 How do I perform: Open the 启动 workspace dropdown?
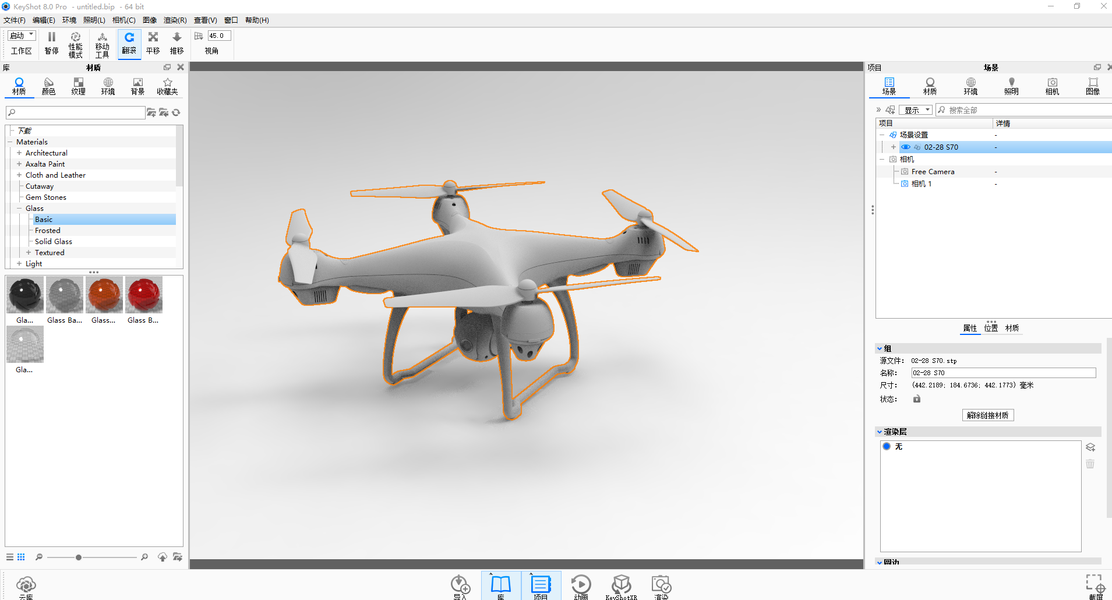pyautogui.click(x=21, y=35)
